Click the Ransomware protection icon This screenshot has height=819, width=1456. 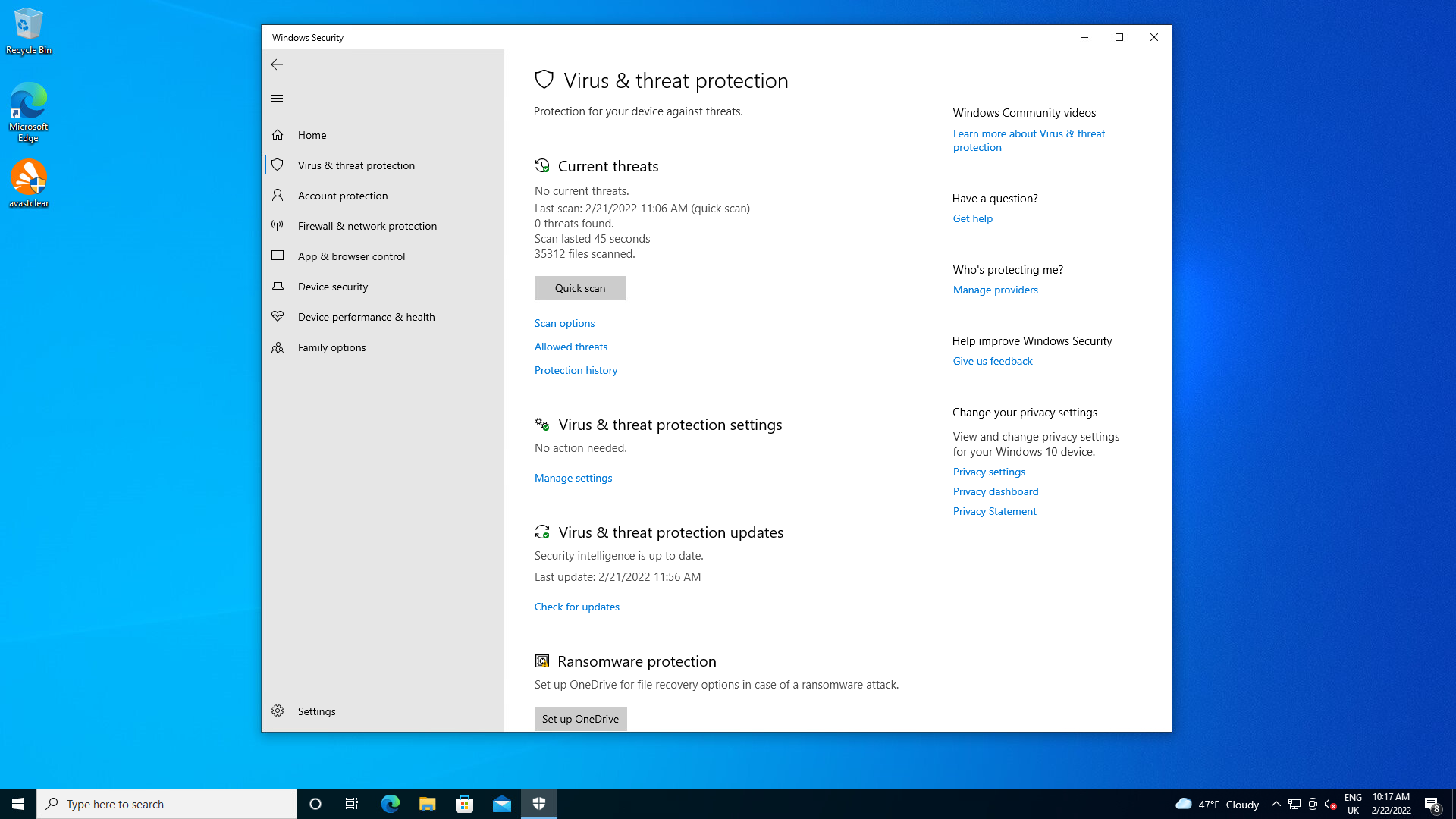(542, 661)
